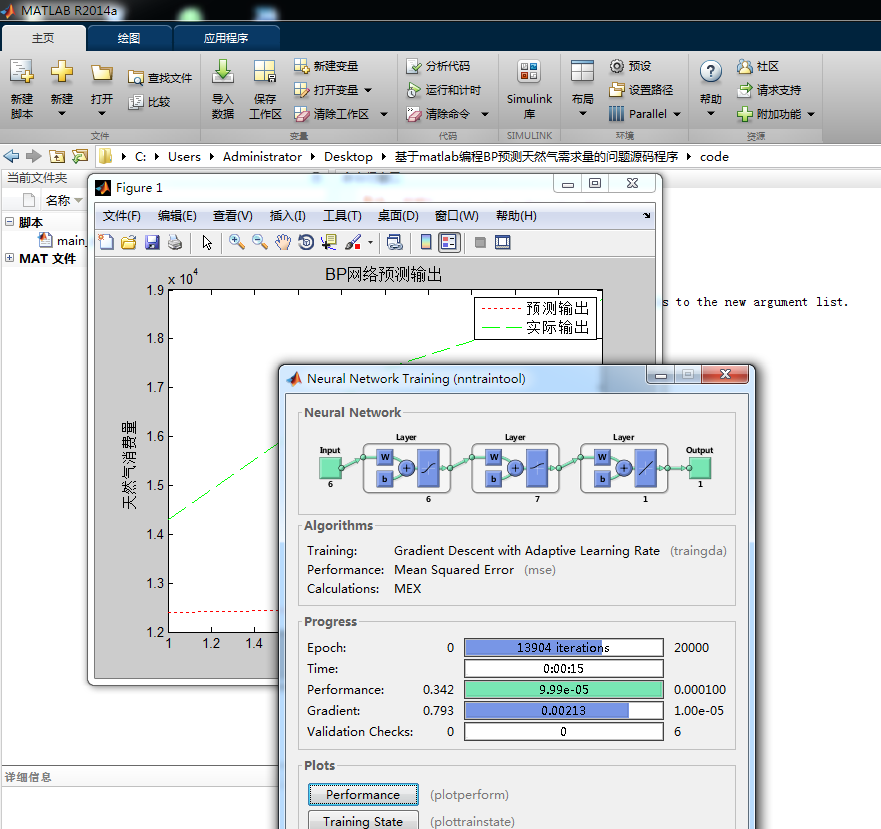
Task: Open file using the Open folder icon
Action: 102,73
